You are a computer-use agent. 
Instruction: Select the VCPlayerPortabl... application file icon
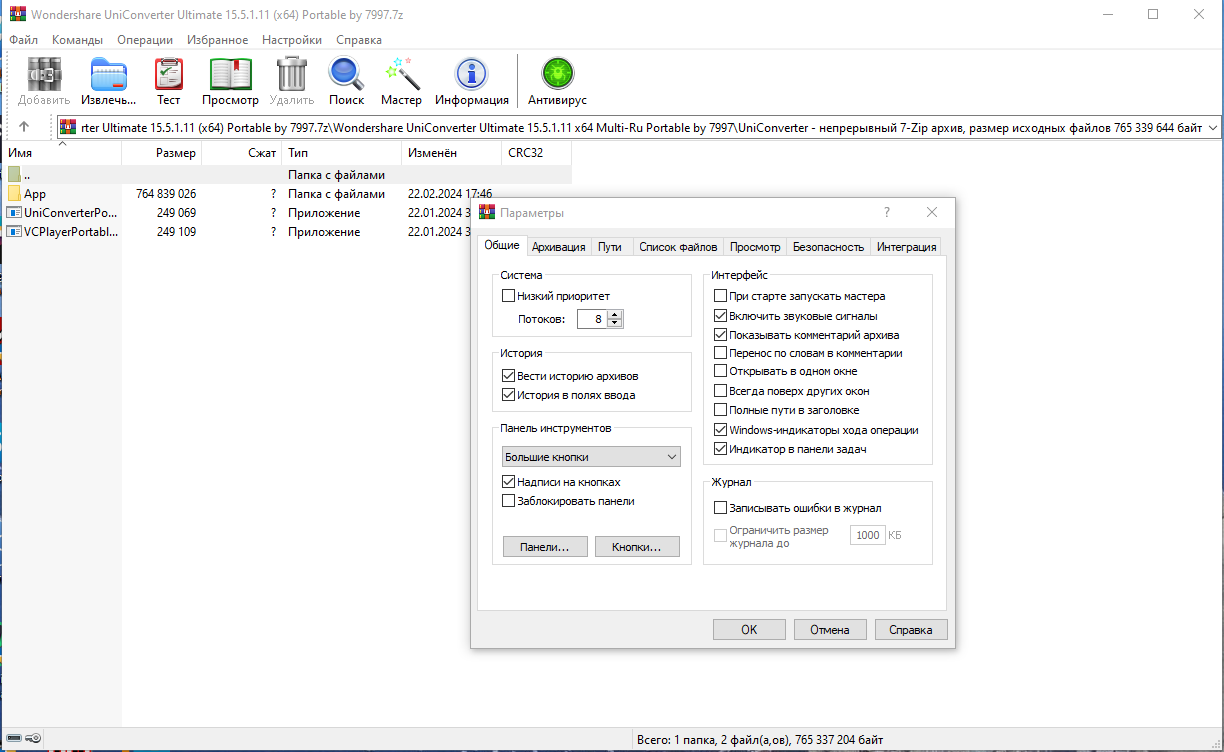[14, 232]
